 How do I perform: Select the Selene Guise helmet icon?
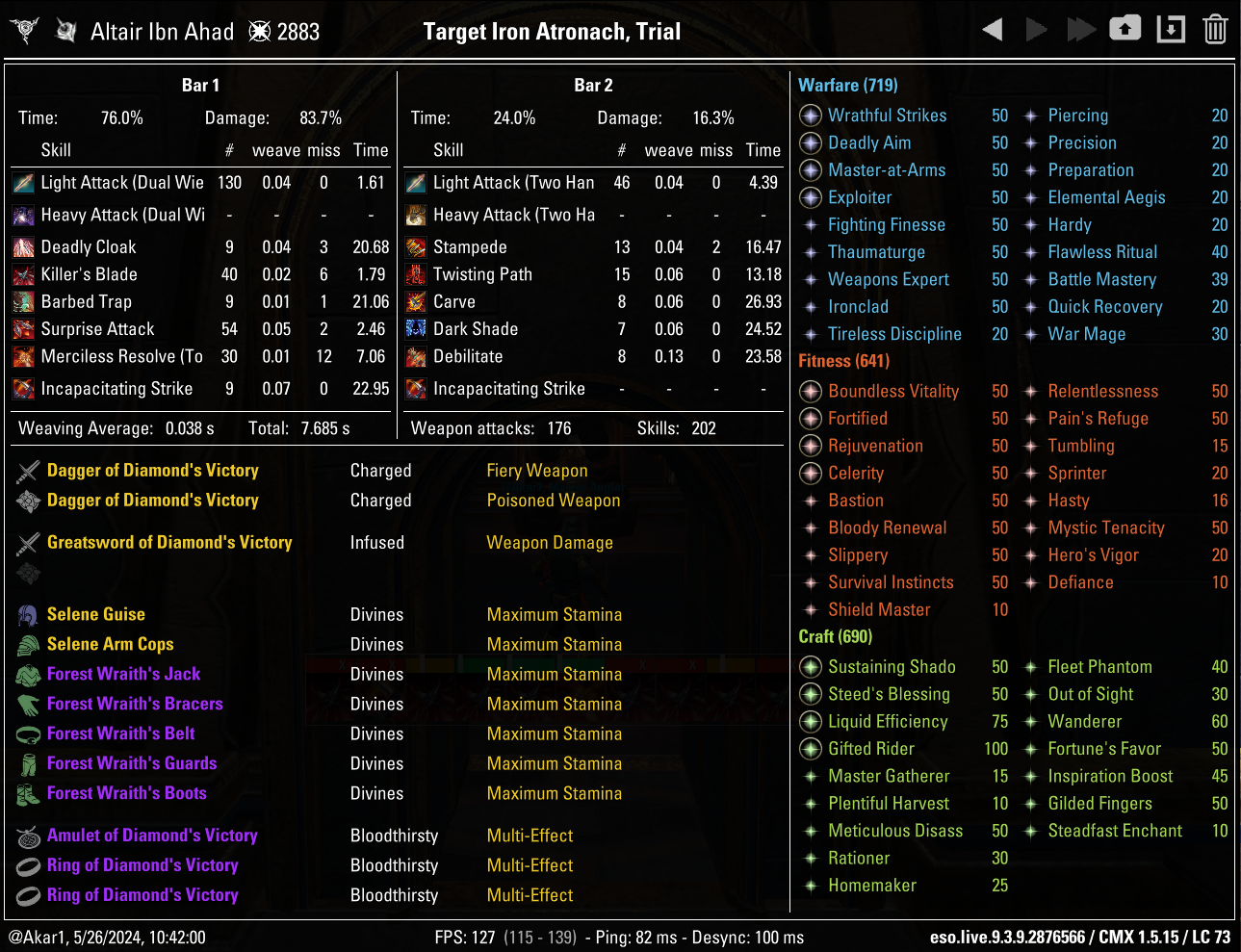pyautogui.click(x=28, y=615)
